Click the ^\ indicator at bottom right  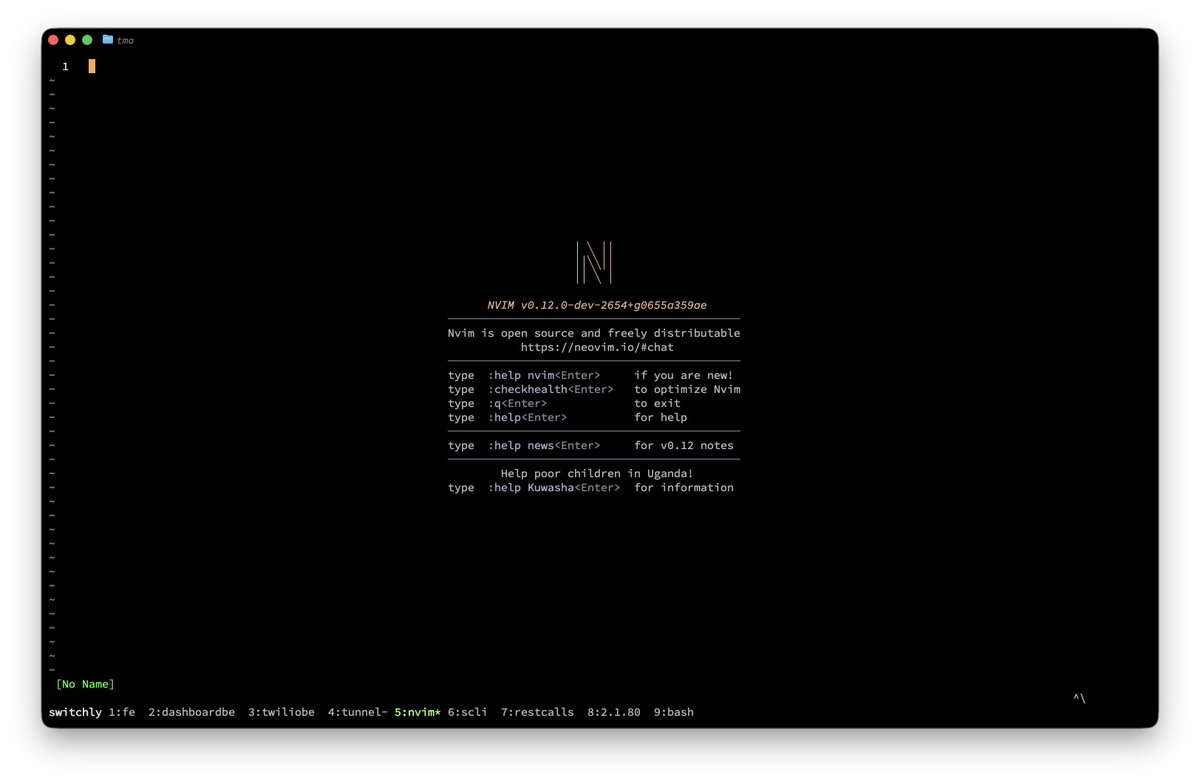pyautogui.click(x=1079, y=698)
